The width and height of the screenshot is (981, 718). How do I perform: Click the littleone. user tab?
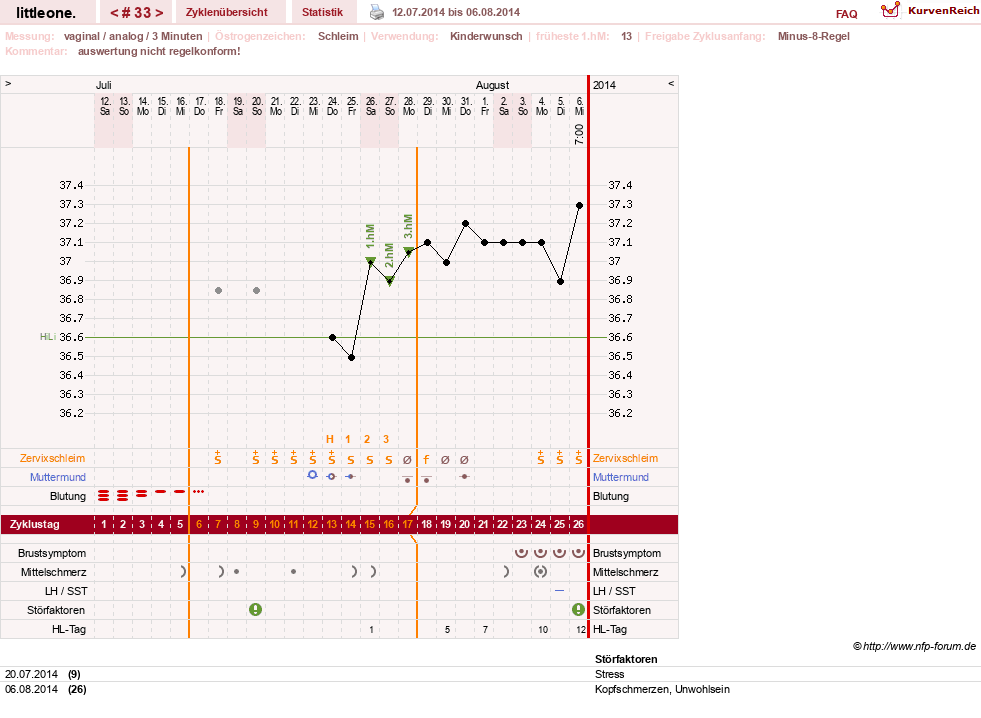(46, 13)
